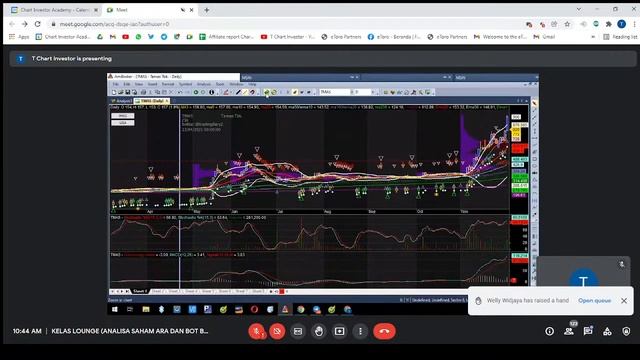Click Chrome icon in shared taskbar
This screenshot has width=640, height=360.
tap(301, 309)
